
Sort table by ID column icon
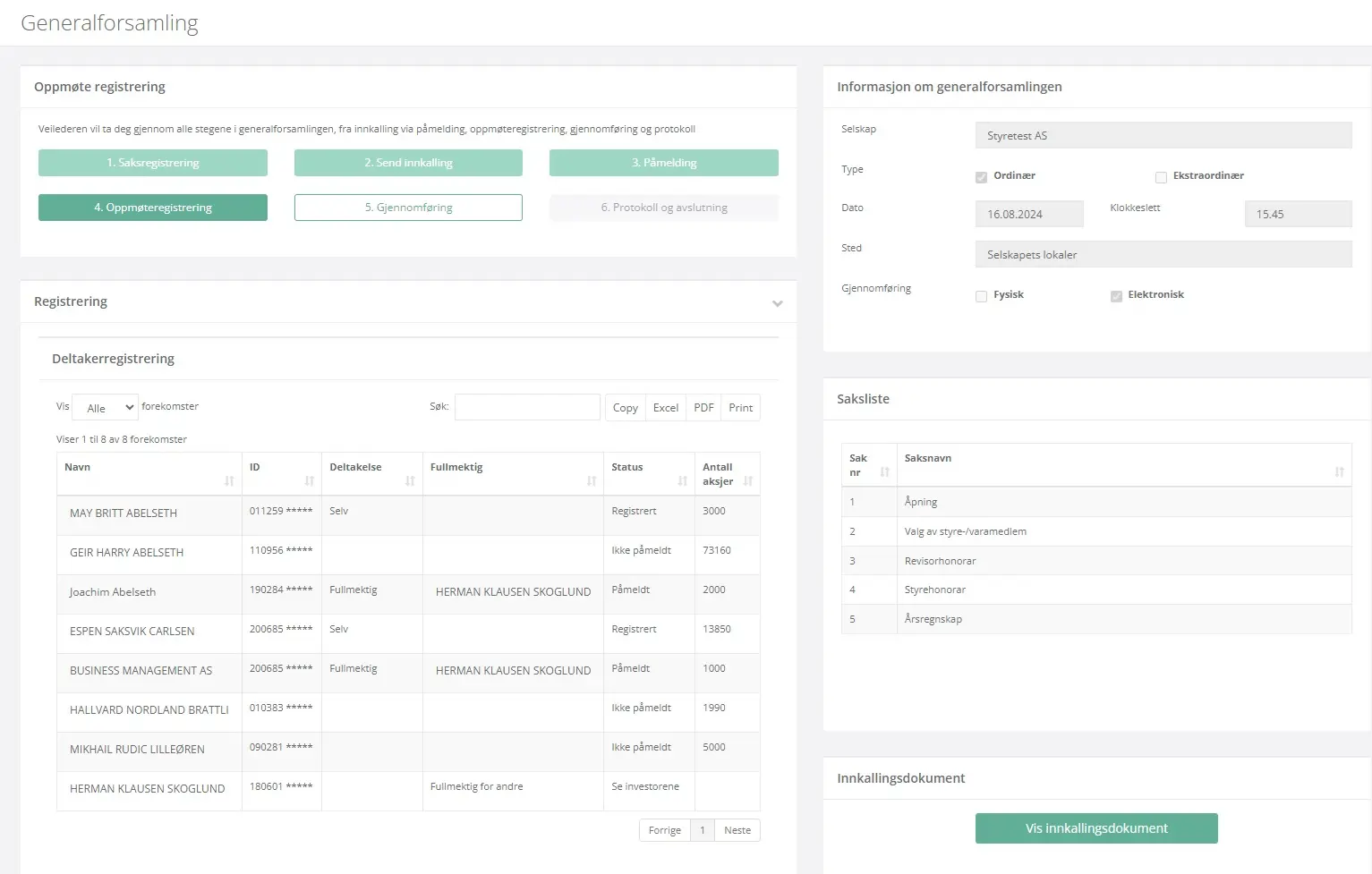pos(309,481)
